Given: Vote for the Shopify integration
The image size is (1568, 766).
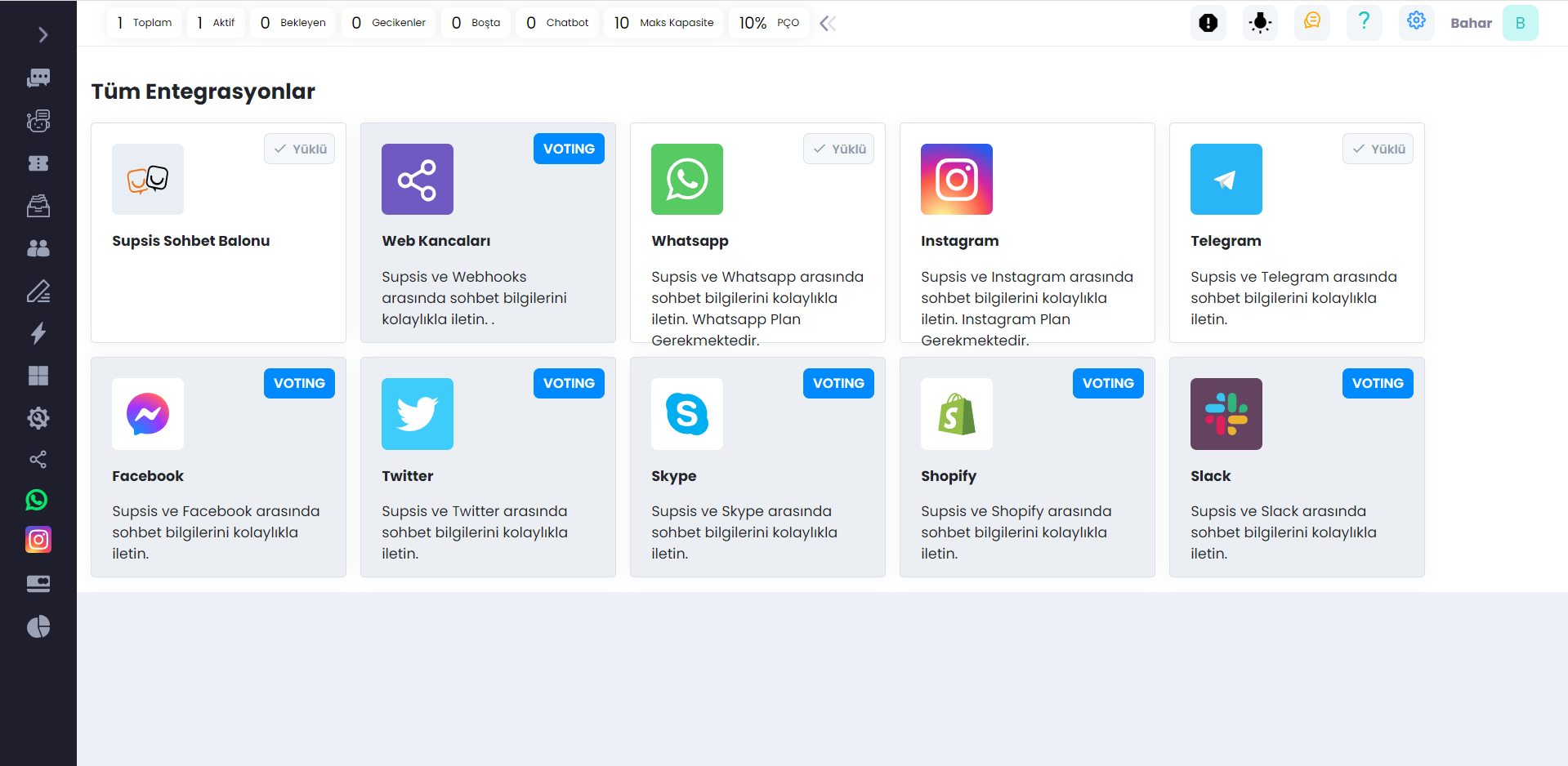Looking at the screenshot, I should point(1108,383).
